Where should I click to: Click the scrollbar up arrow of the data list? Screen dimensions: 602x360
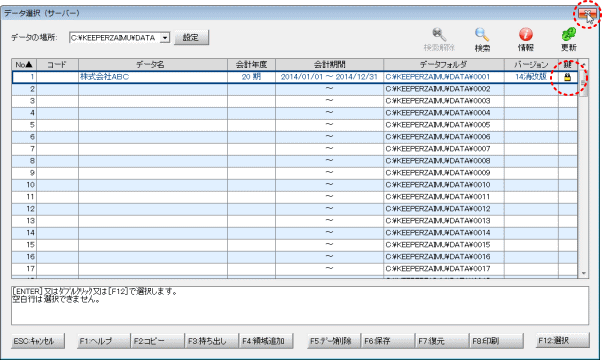pos(584,64)
